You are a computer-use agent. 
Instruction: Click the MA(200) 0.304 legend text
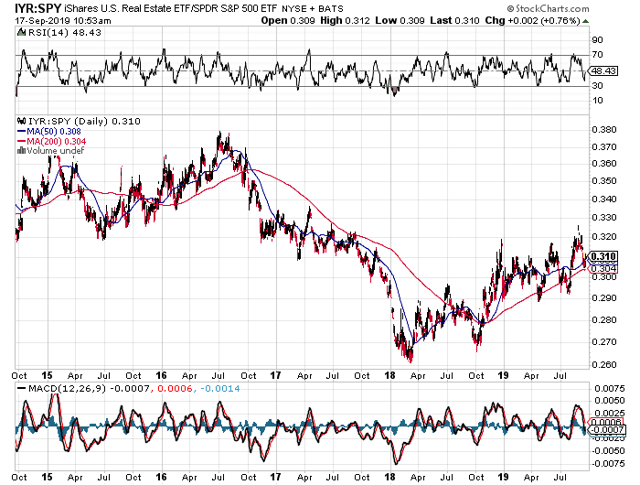click(x=56, y=141)
